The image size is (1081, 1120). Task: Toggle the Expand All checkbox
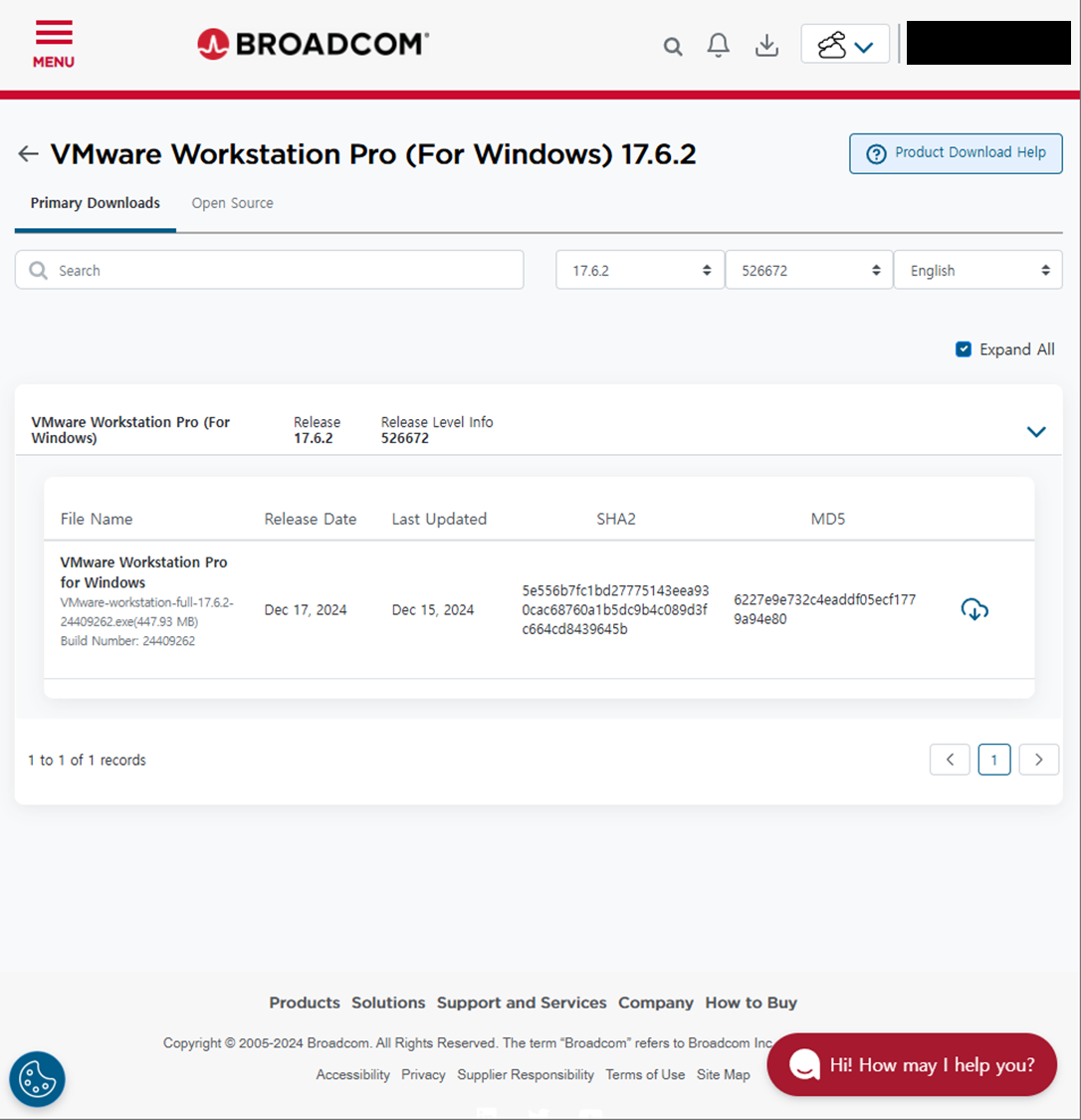[x=964, y=349]
